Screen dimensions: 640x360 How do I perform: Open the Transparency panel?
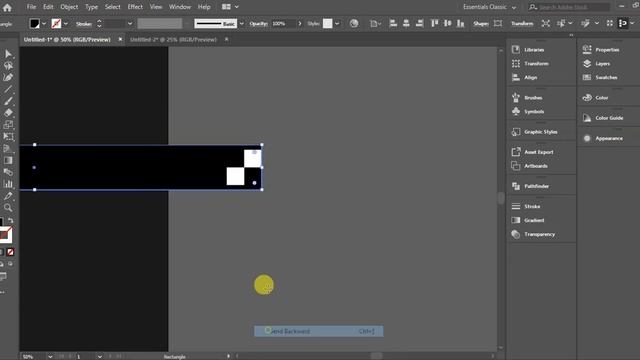pyautogui.click(x=539, y=234)
